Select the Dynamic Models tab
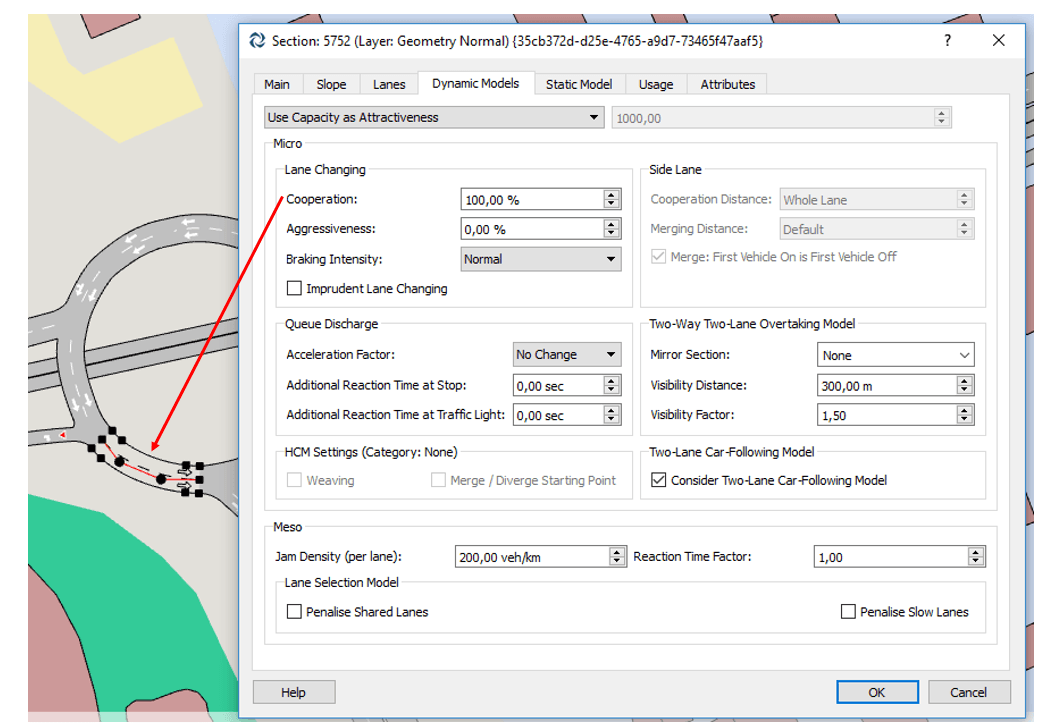Image resolution: width=1045 pixels, height=728 pixels. 475,83
